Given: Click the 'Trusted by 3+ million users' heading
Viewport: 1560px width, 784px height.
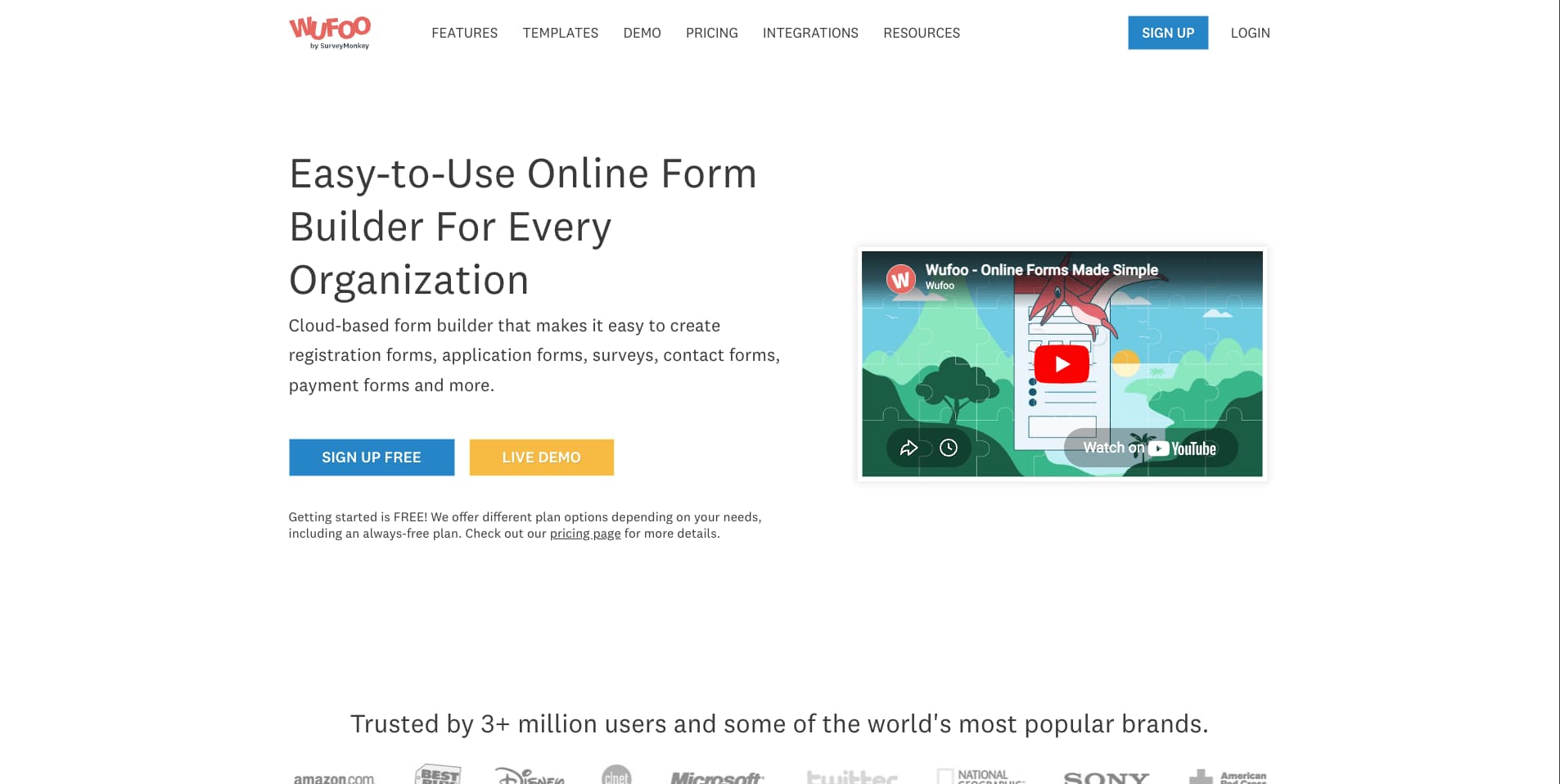Looking at the screenshot, I should click(779, 723).
